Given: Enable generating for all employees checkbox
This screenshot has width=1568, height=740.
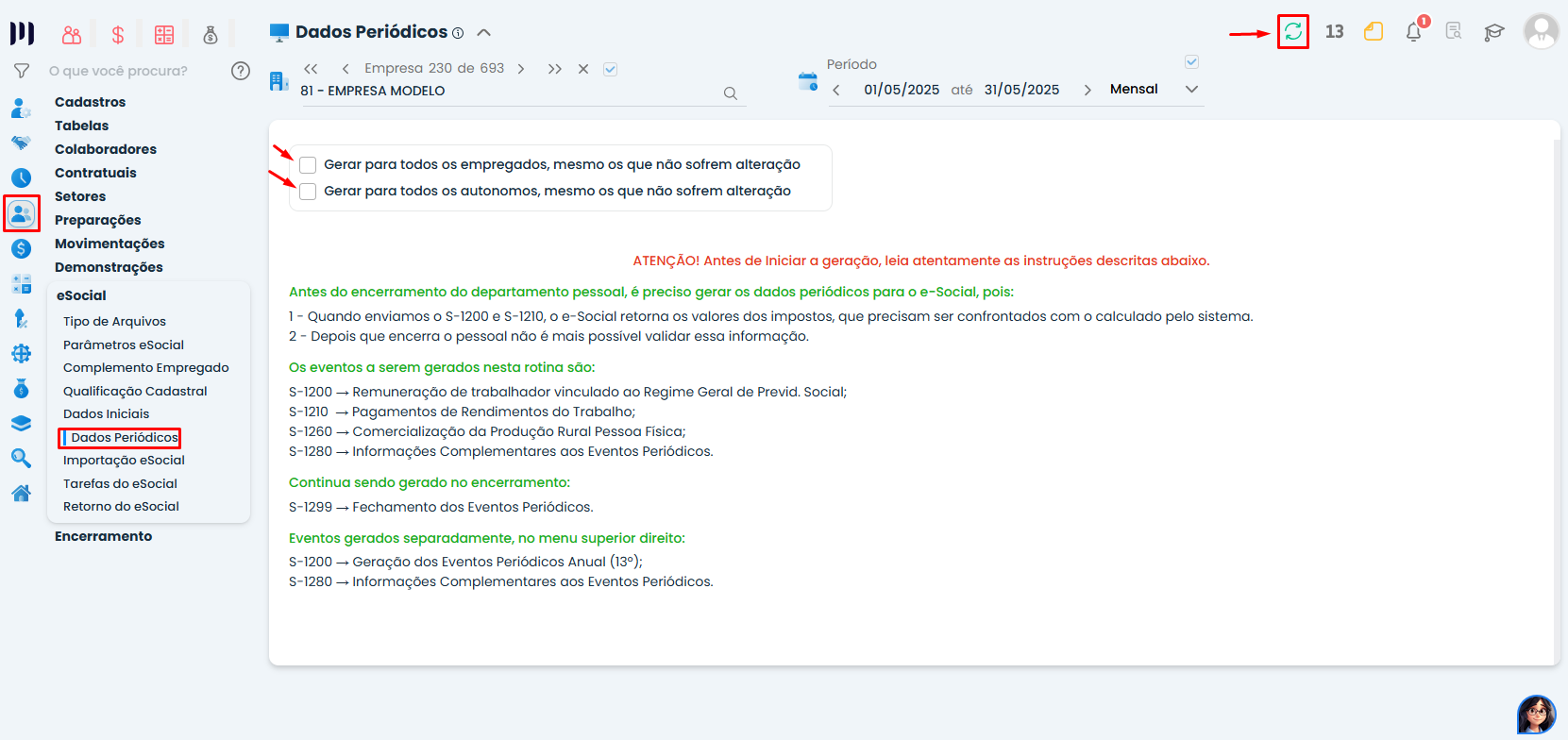Looking at the screenshot, I should tap(308, 165).
